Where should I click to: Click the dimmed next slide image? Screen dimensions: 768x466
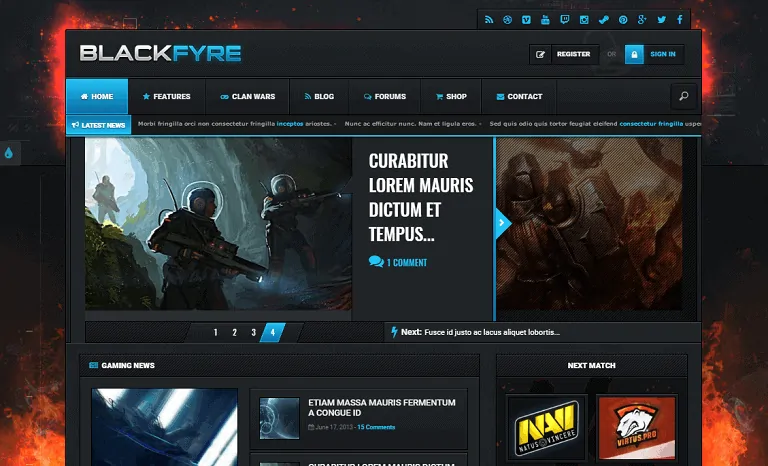(x=590, y=223)
